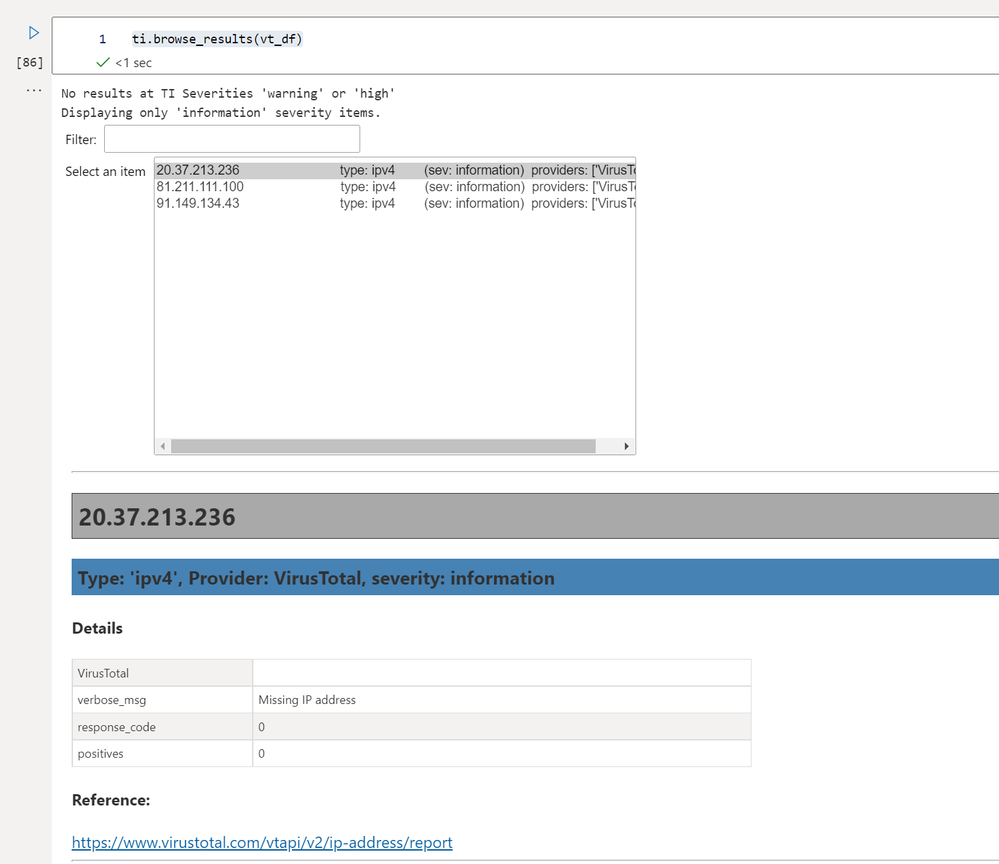This screenshot has width=999, height=864.
Task: Click the '<1 sec' execution status
Action: tap(133, 62)
